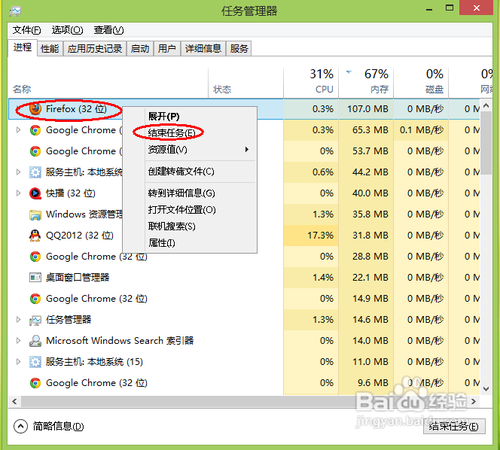Open the 资源值(V) submenu arrow
Screen dimensions: 500x450
[x=247, y=149]
